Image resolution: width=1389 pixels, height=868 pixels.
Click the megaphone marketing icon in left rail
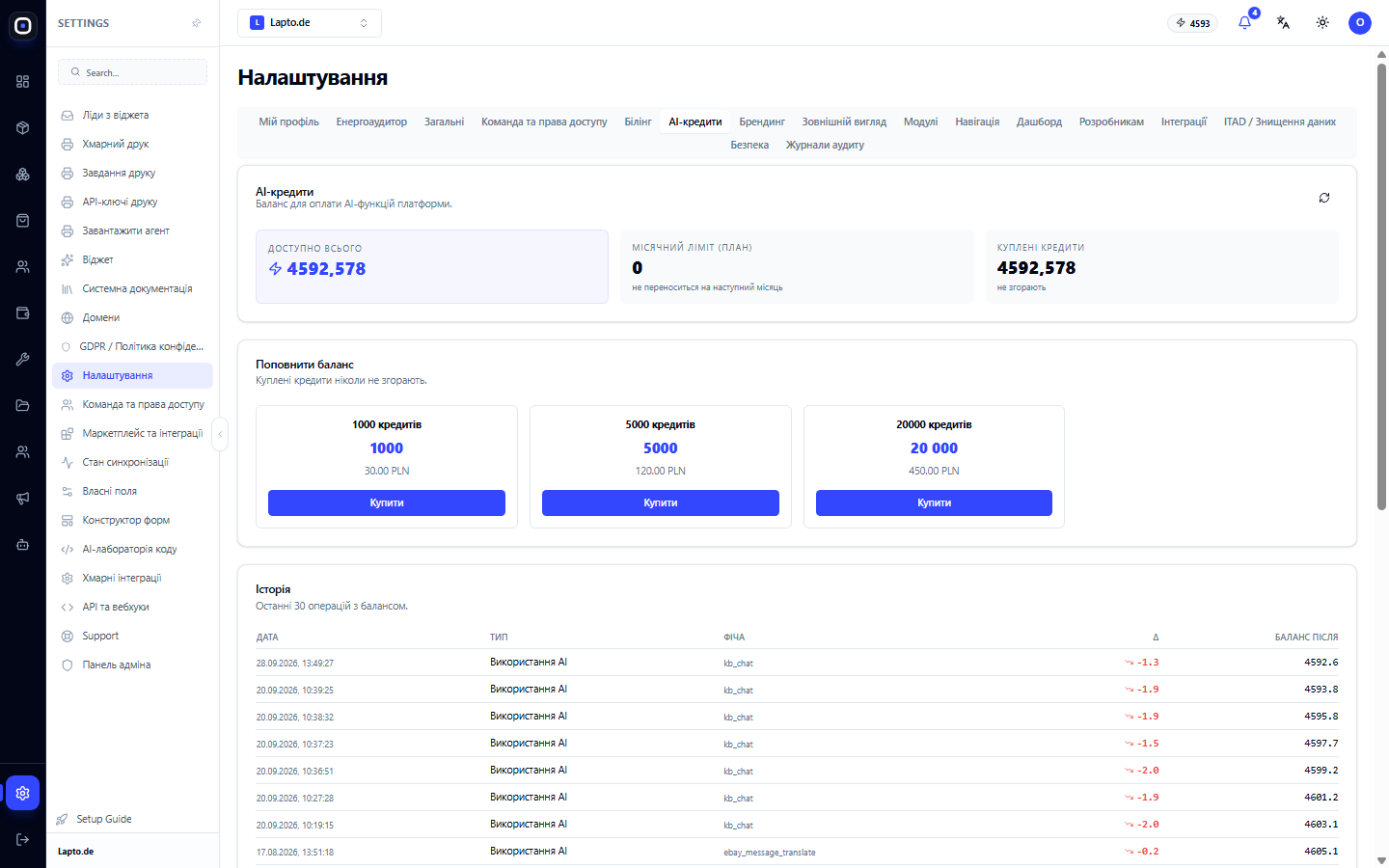point(23,499)
